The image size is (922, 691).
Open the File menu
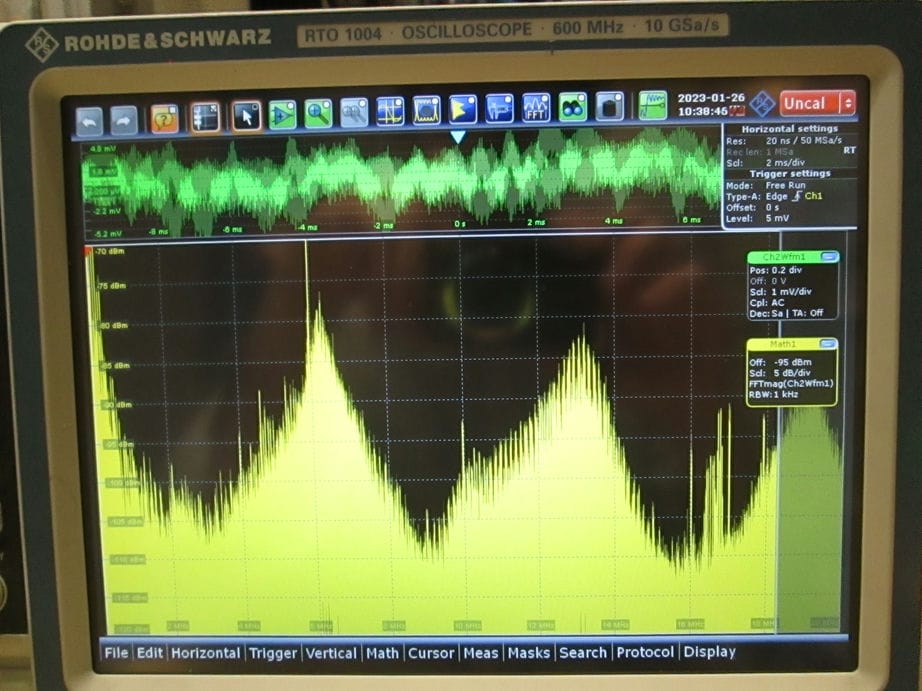(116, 653)
